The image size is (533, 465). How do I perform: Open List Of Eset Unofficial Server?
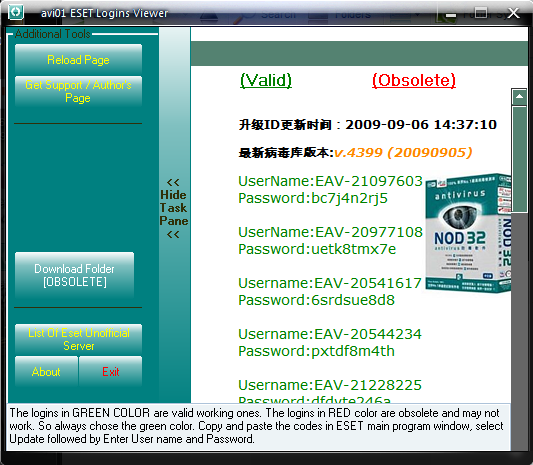[78, 339]
